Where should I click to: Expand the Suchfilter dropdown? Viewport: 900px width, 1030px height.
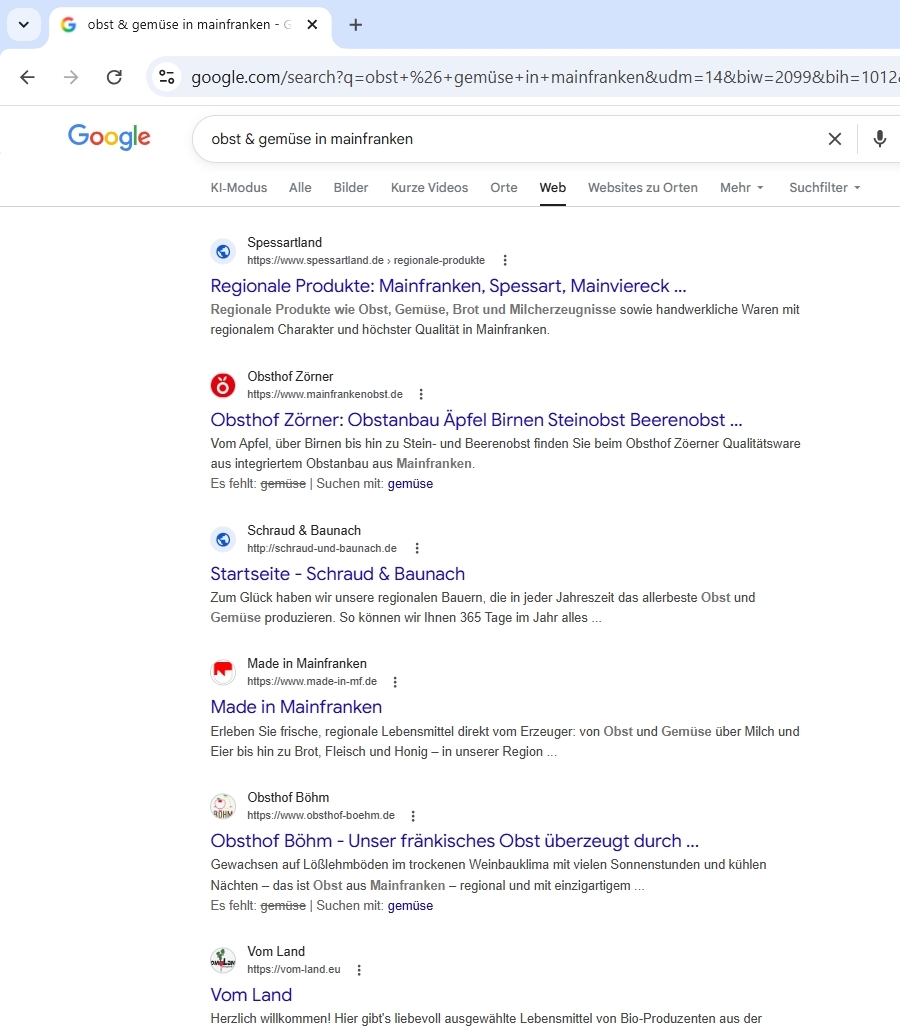coord(824,187)
